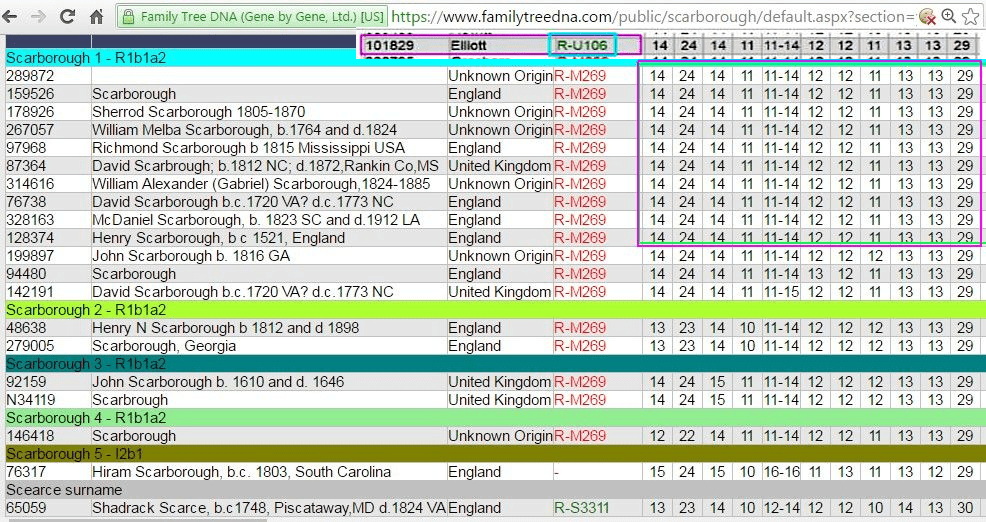Viewport: 986px width, 522px height.
Task: Click kit number 142191
Action: (30, 292)
